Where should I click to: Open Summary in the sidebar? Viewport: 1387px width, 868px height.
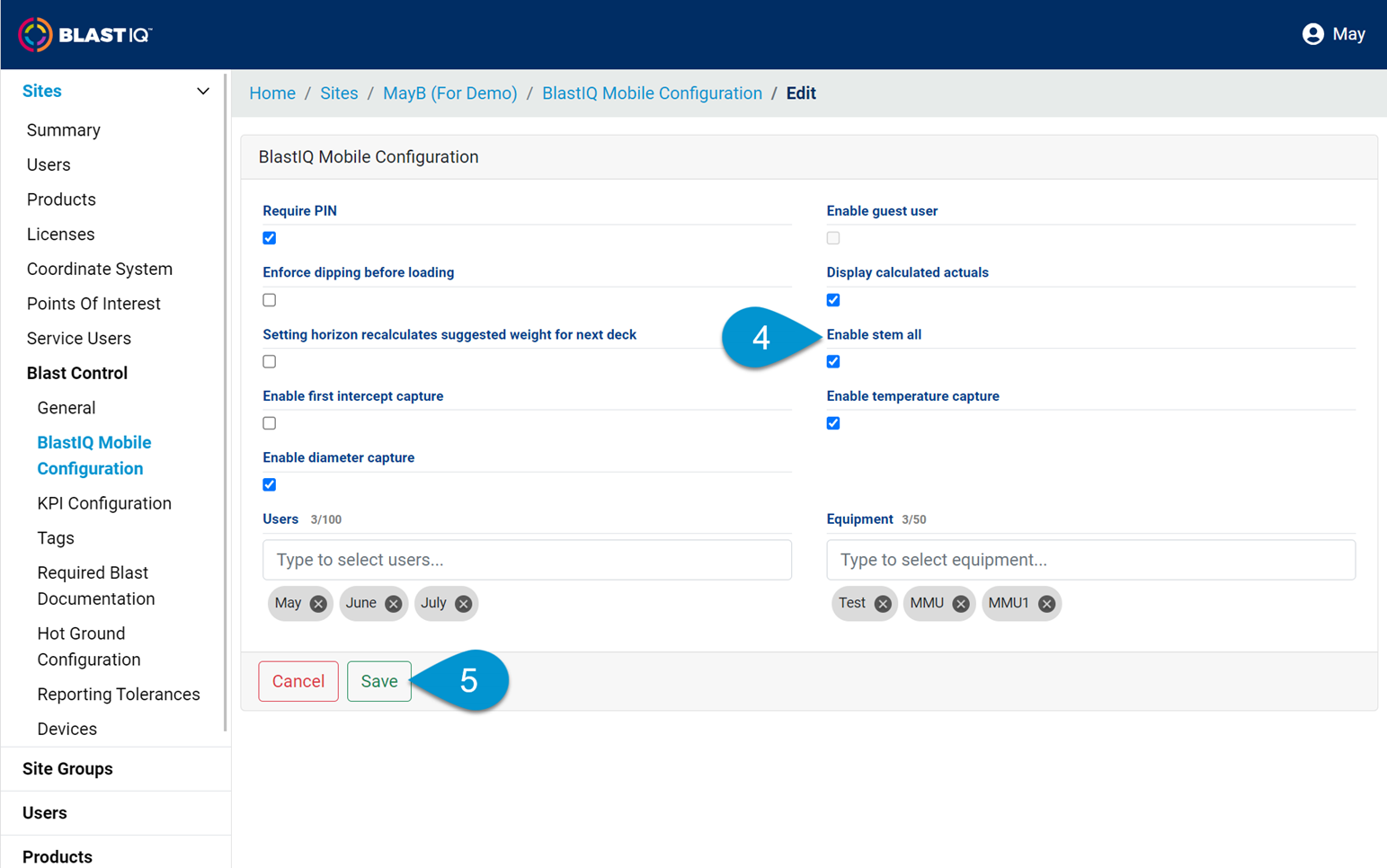pos(64,130)
